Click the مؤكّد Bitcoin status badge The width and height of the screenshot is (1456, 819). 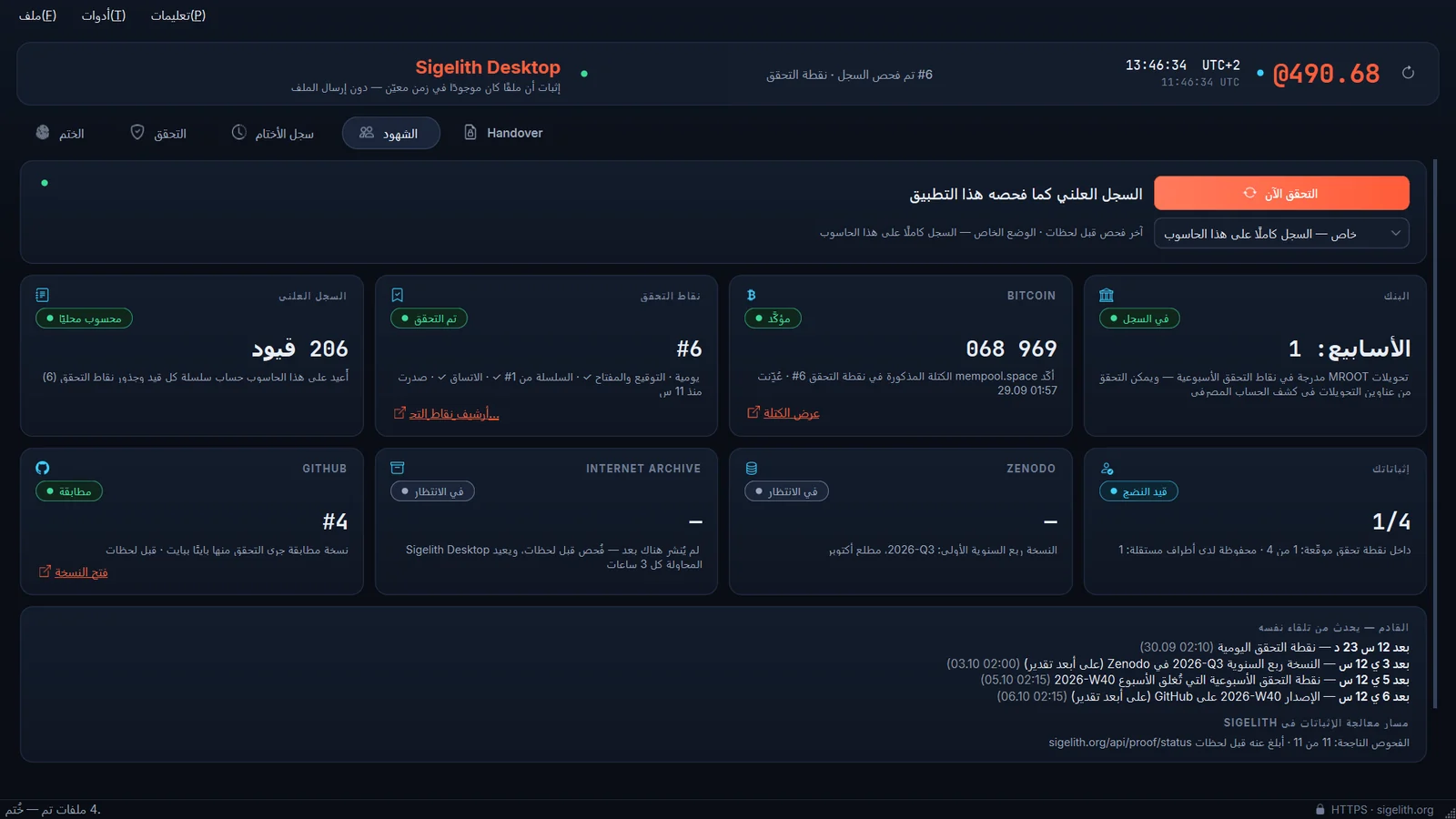(773, 318)
